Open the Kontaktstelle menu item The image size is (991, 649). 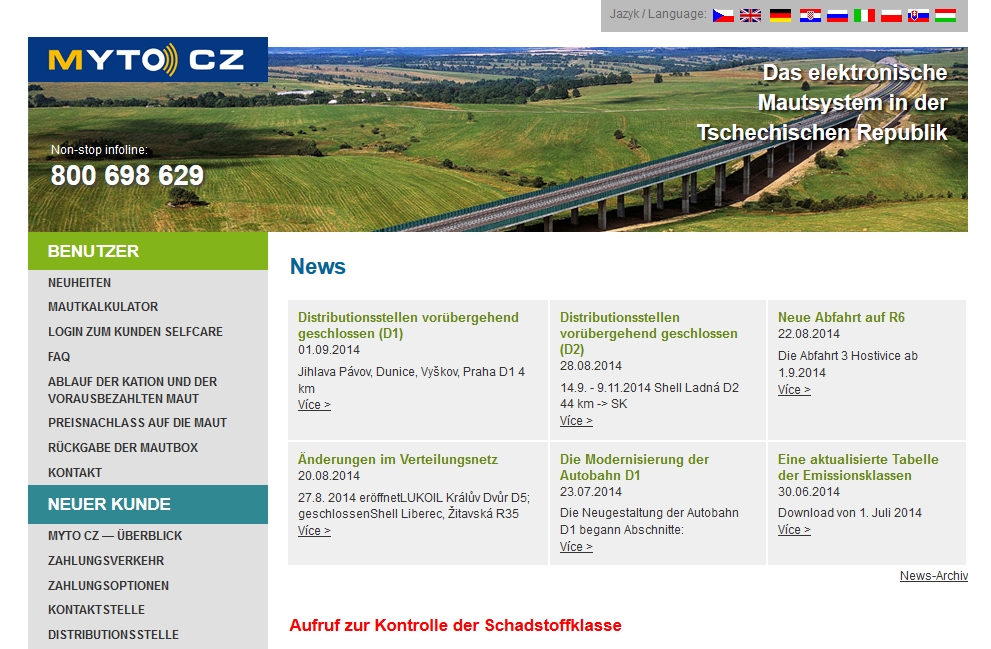pyautogui.click(x=97, y=610)
